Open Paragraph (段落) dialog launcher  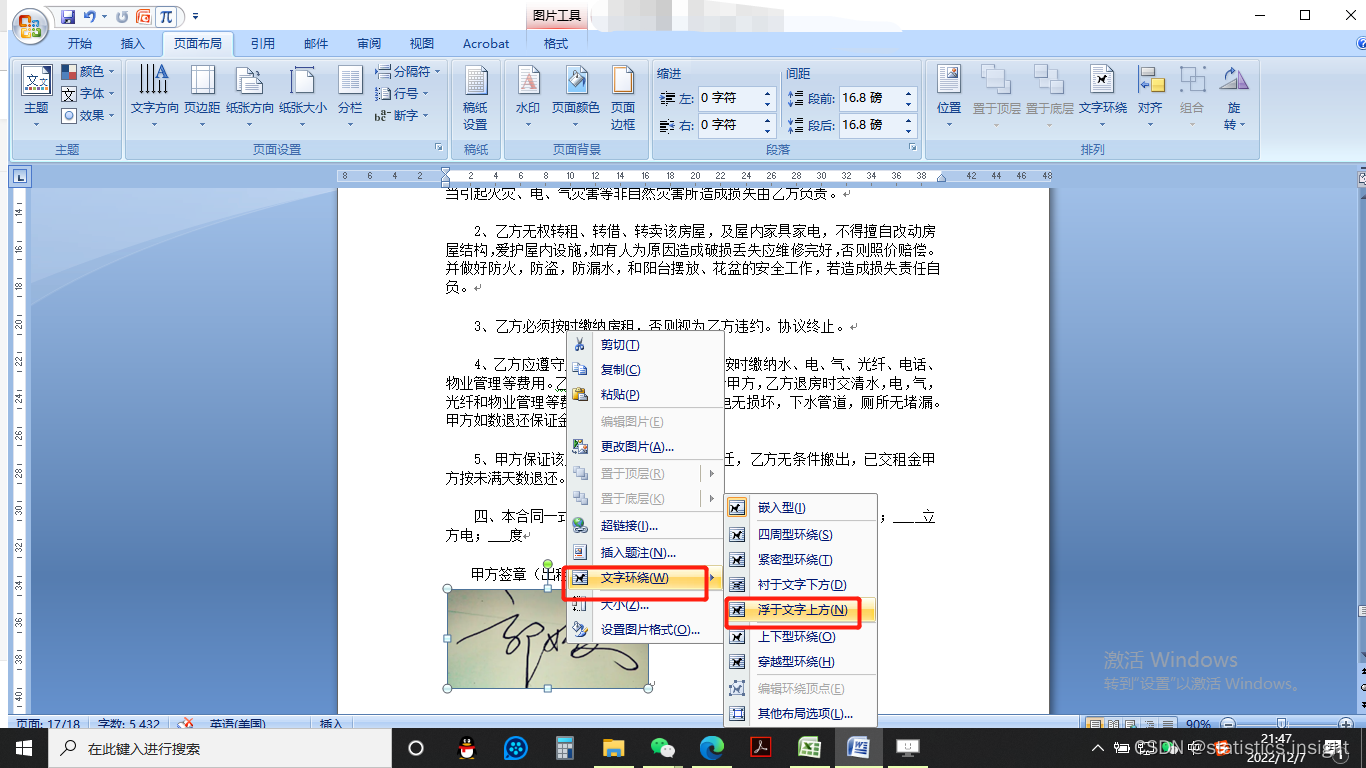point(912,148)
